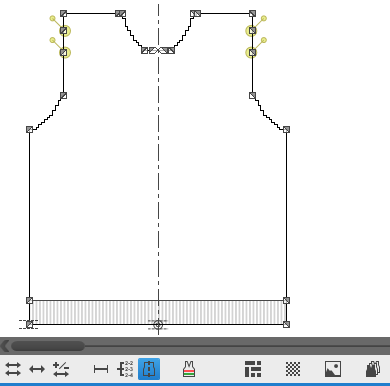Screen dimensions: 390x386
Task: Toggle the highlighted symmetry axis button
Action: [149, 369]
